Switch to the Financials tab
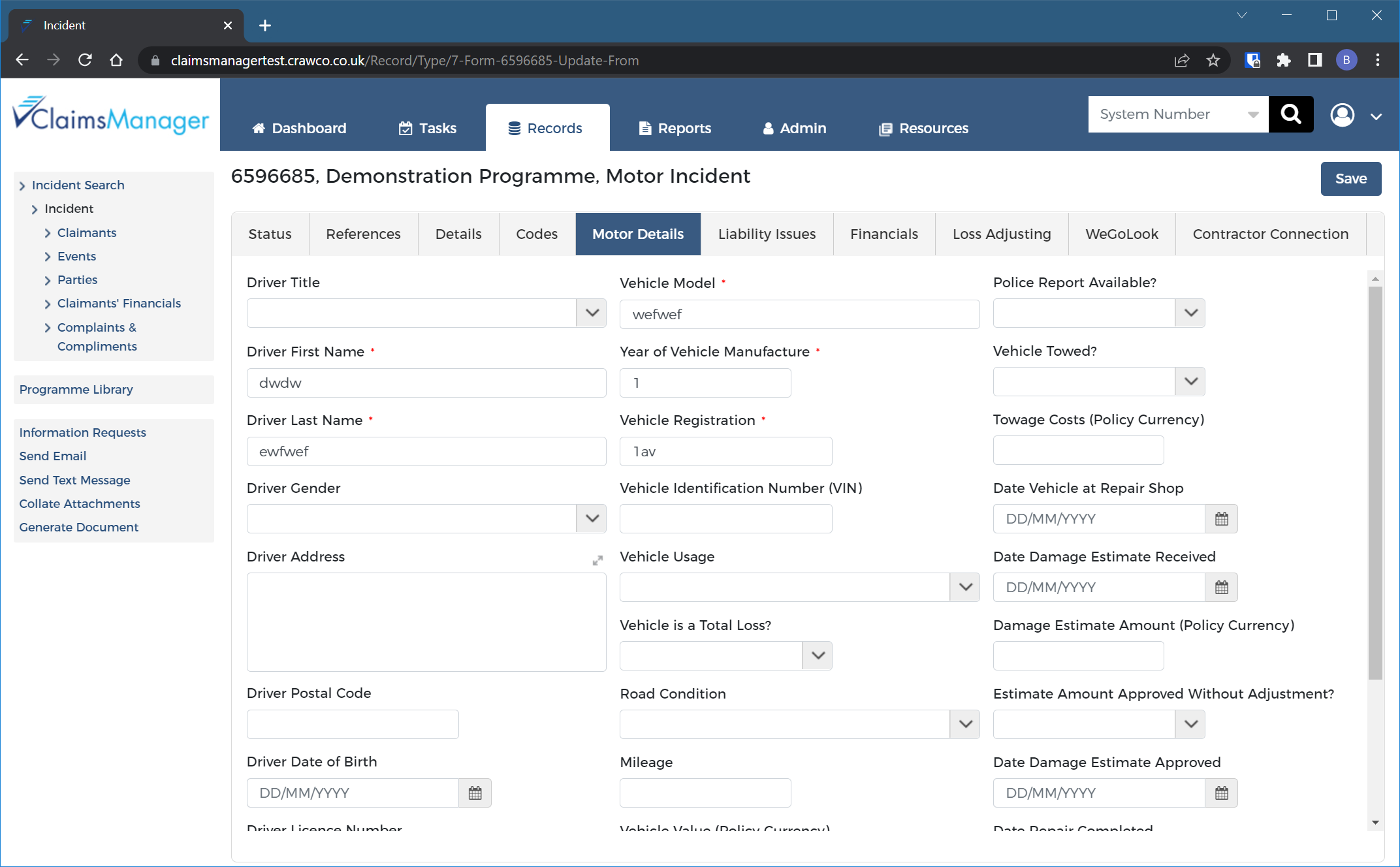The height and width of the screenshot is (867, 1400). click(883, 234)
